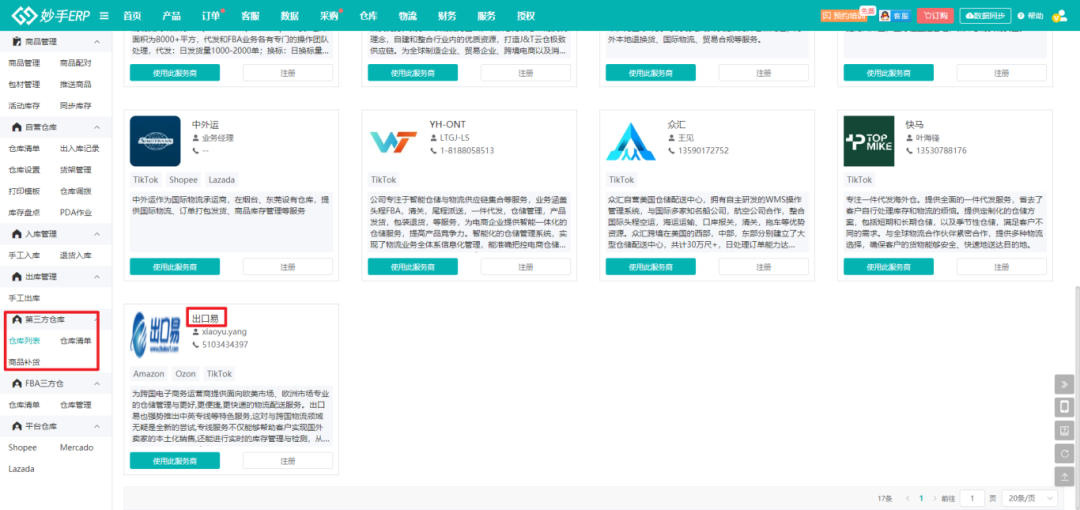Collapse the 商品管理 sidebar section
The width and height of the screenshot is (1080, 510).
point(97,42)
